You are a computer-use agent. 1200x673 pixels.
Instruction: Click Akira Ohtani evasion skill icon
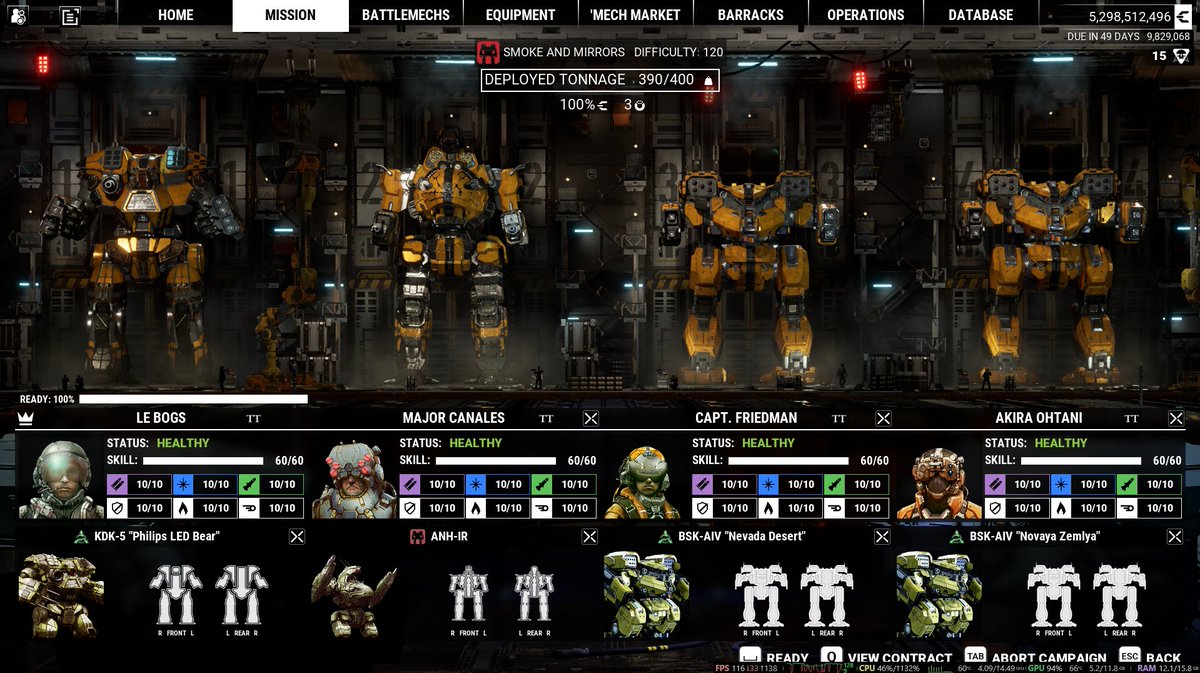click(x=1127, y=508)
